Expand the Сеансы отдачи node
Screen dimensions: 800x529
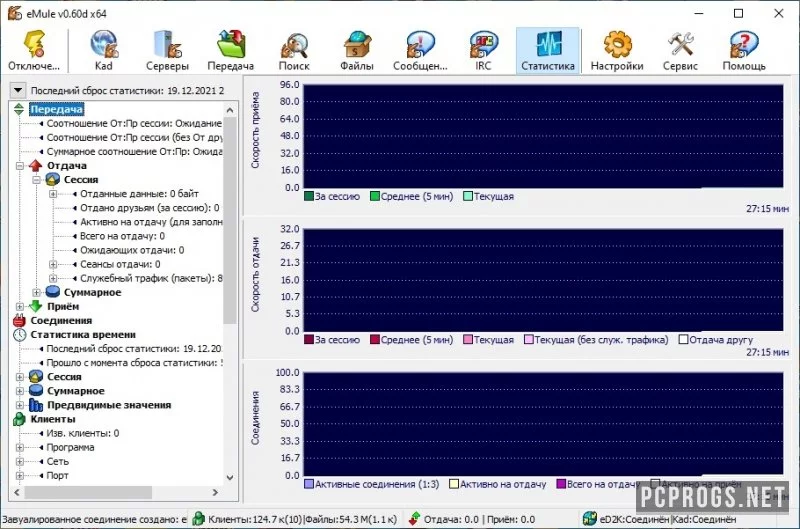[x=53, y=264]
